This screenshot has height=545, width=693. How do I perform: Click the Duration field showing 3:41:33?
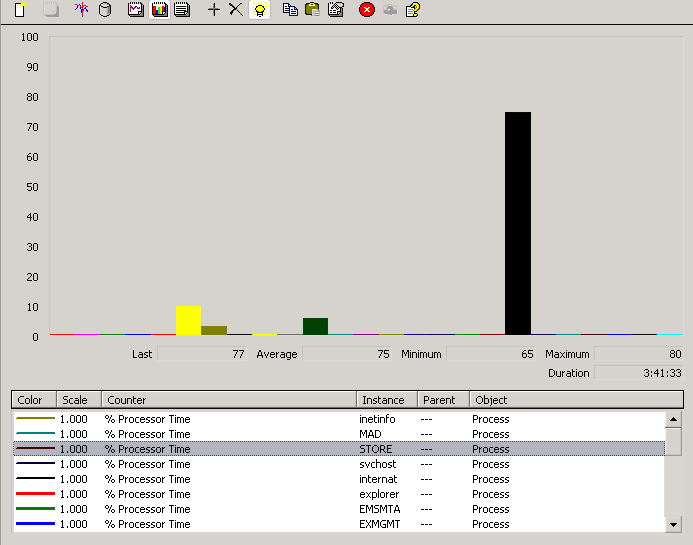(x=639, y=373)
